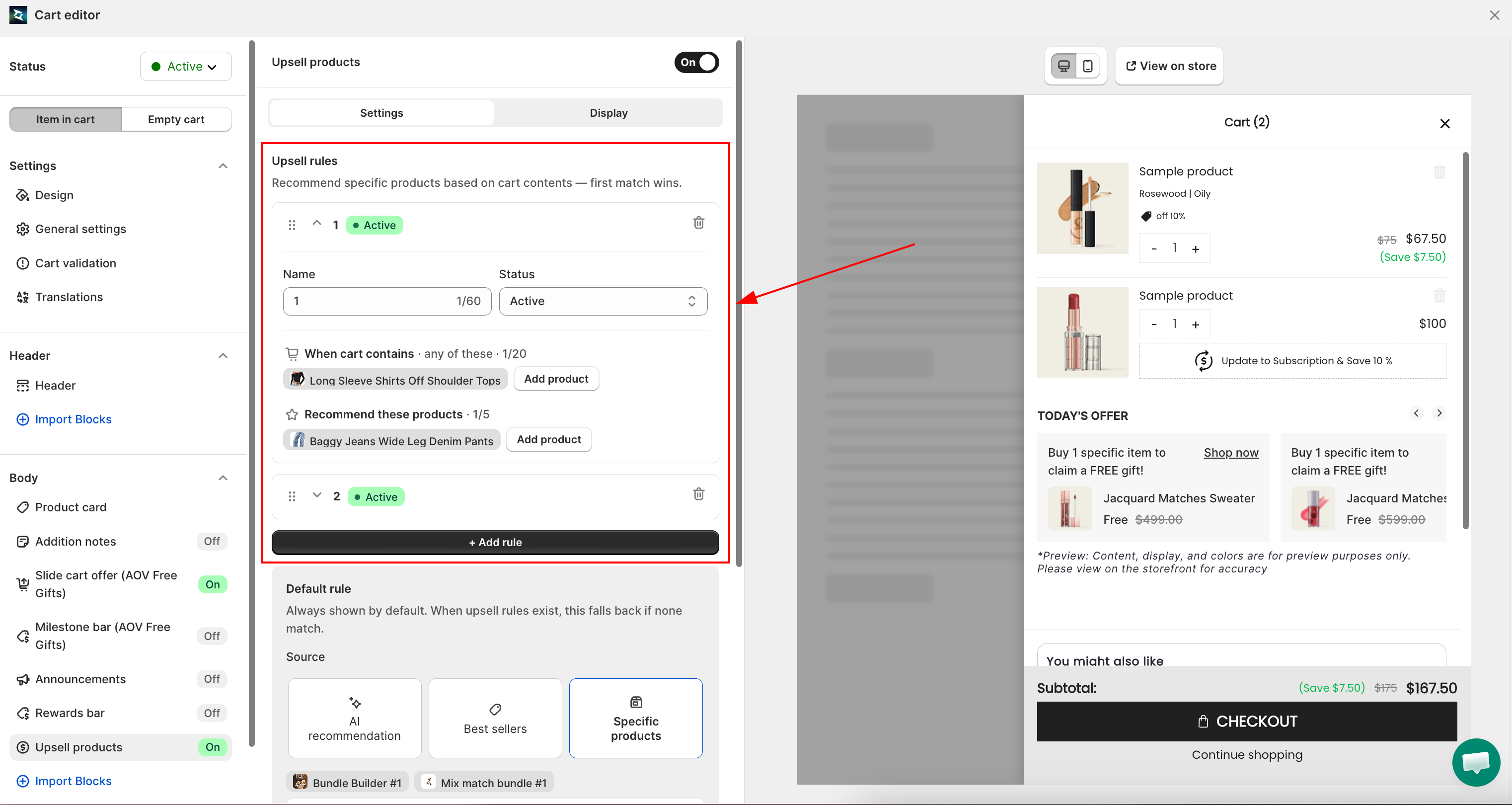The image size is (1512, 805).
Task: Increase quantity of $100 Sample product
Action: pos(1196,324)
